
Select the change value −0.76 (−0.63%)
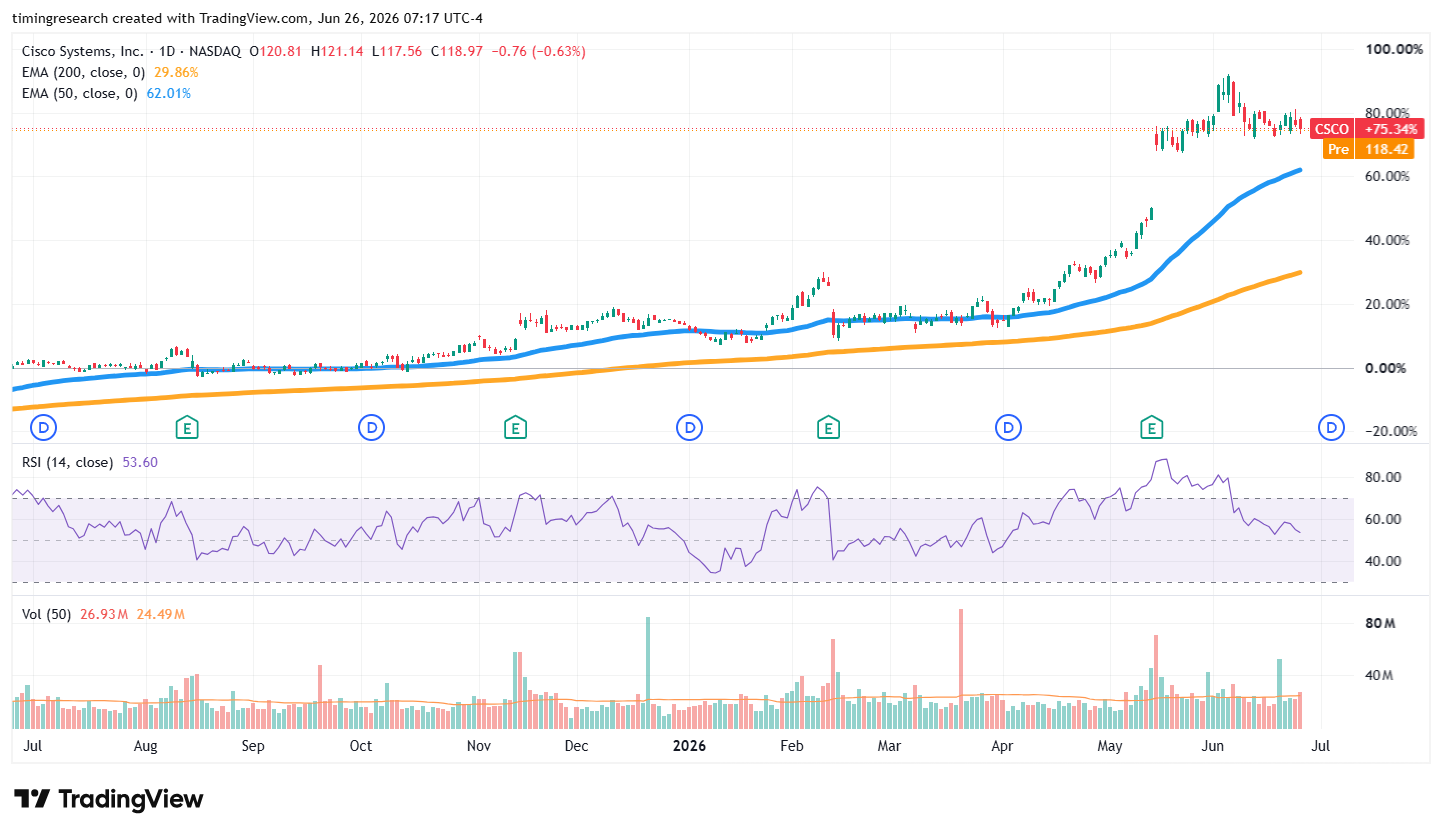[538, 51]
